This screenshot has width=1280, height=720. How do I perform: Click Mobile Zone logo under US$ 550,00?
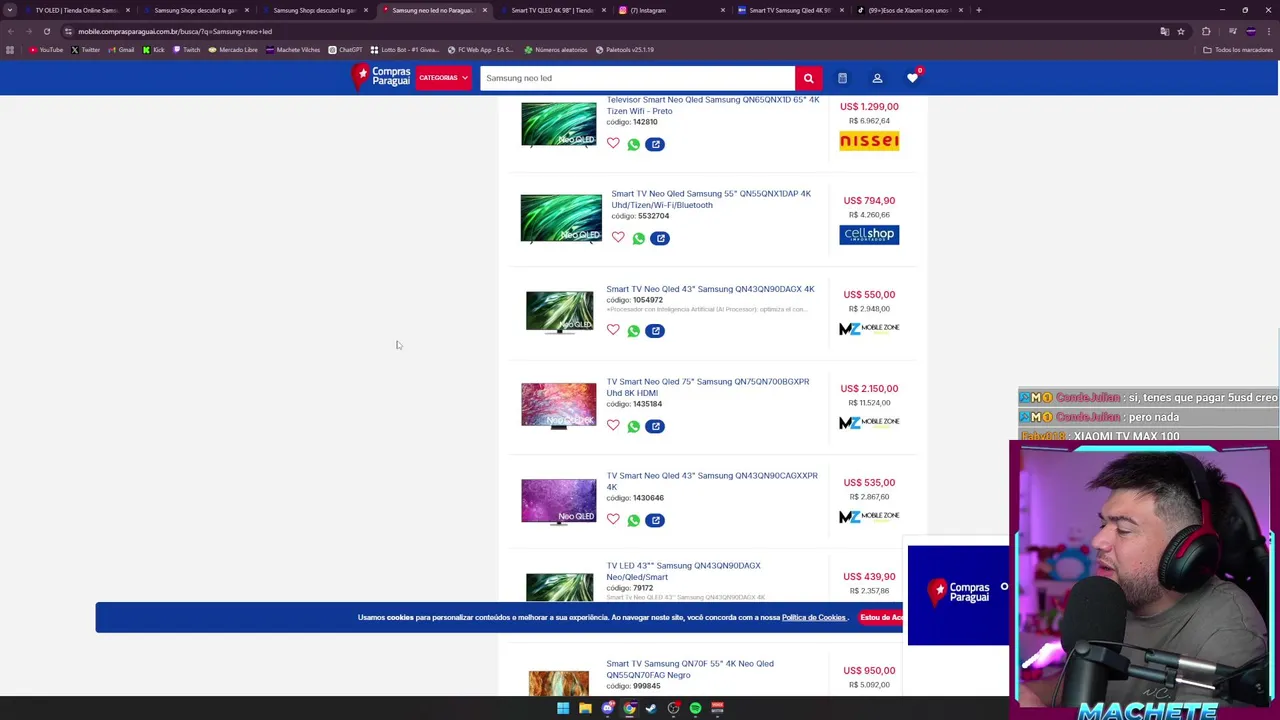(869, 328)
